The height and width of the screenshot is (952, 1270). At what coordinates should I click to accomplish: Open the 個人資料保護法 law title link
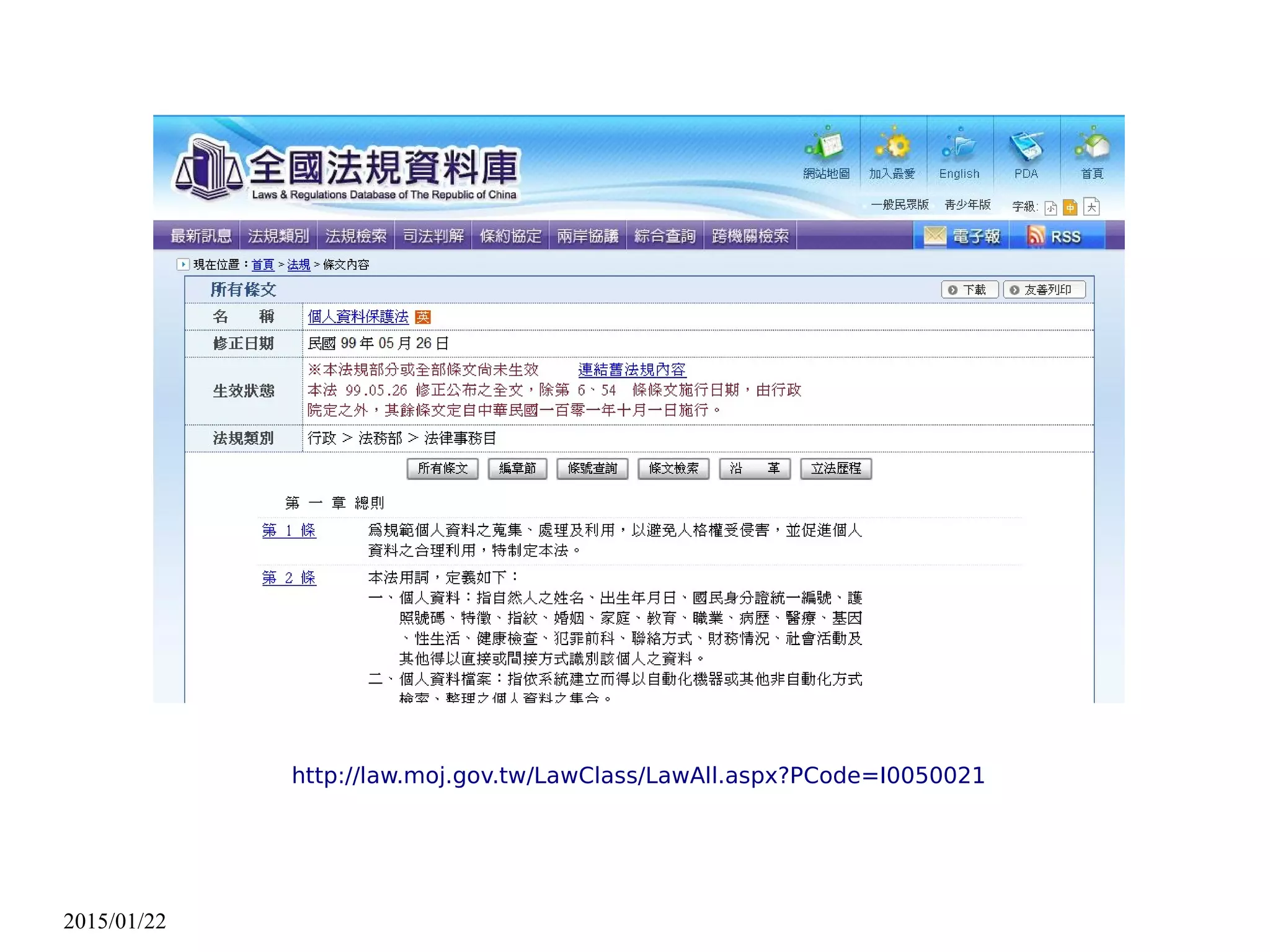click(x=358, y=317)
